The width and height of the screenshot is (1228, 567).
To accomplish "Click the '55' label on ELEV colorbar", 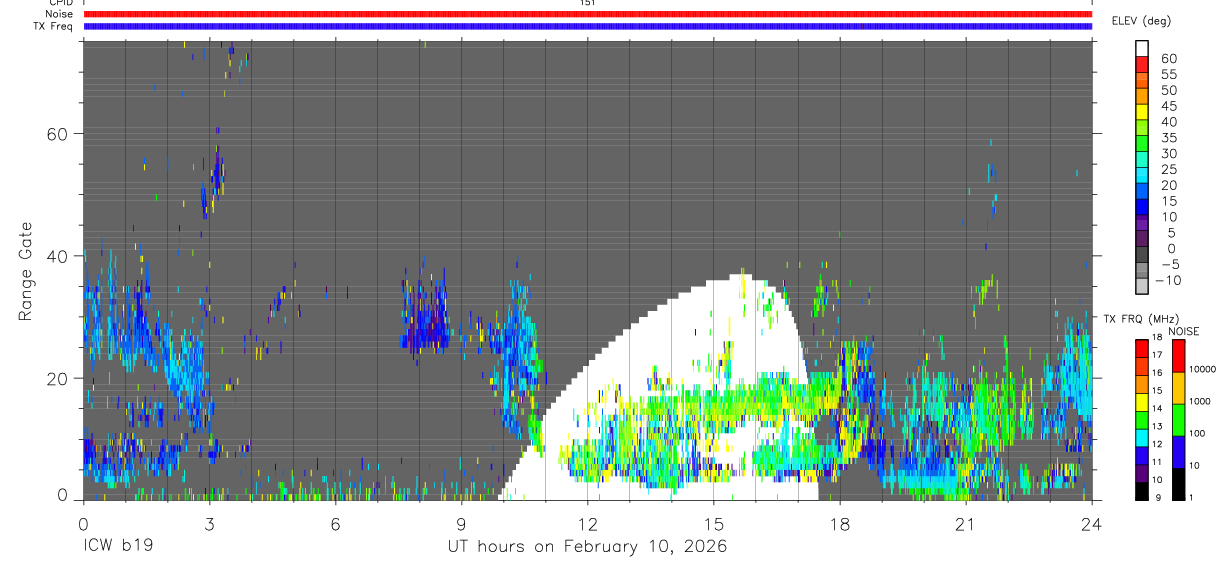I will click(x=1169, y=75).
